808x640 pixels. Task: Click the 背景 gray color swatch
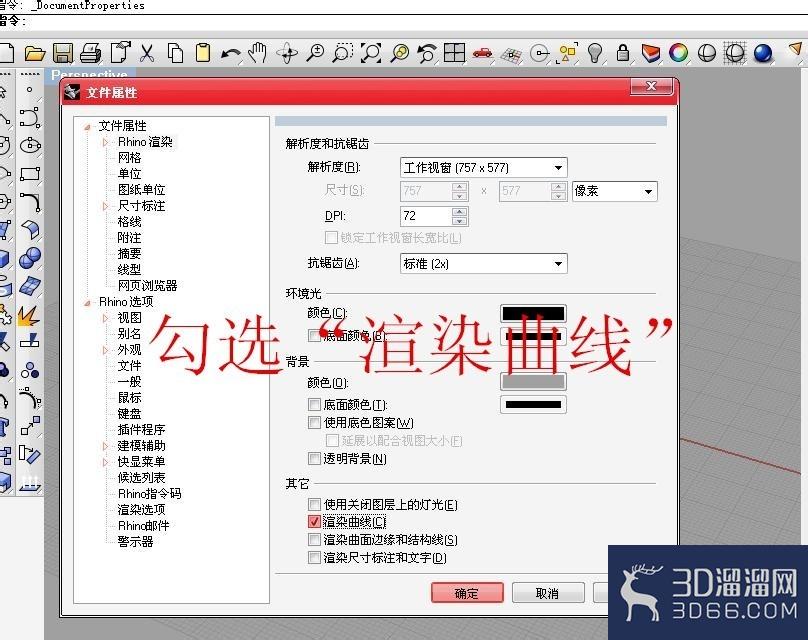533,382
